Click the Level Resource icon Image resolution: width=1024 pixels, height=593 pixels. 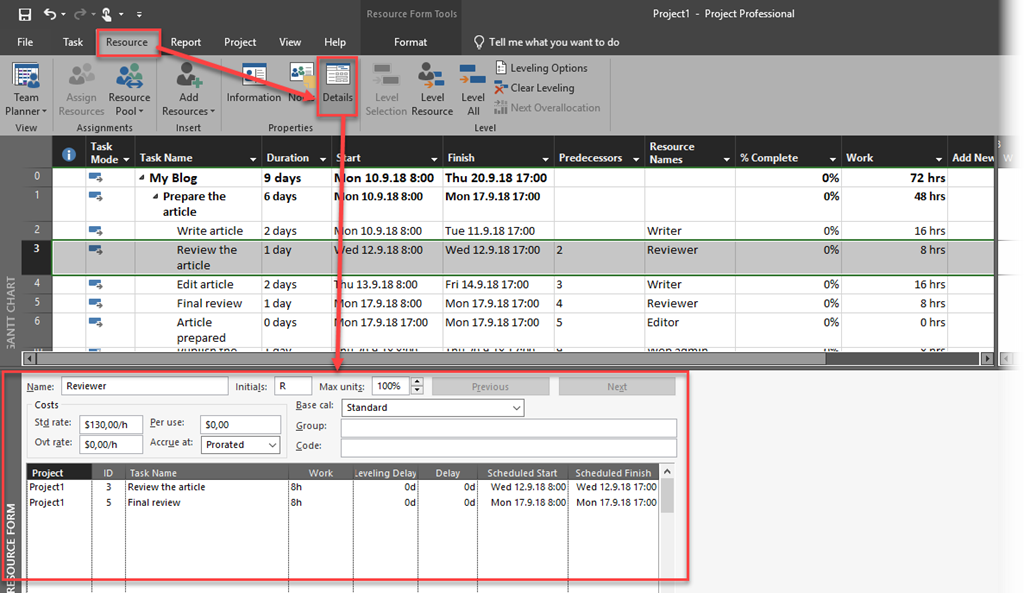432,89
